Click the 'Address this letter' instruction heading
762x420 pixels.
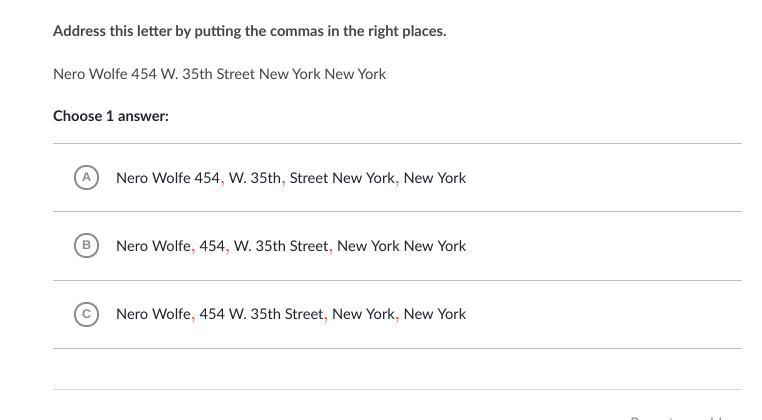pos(249,31)
